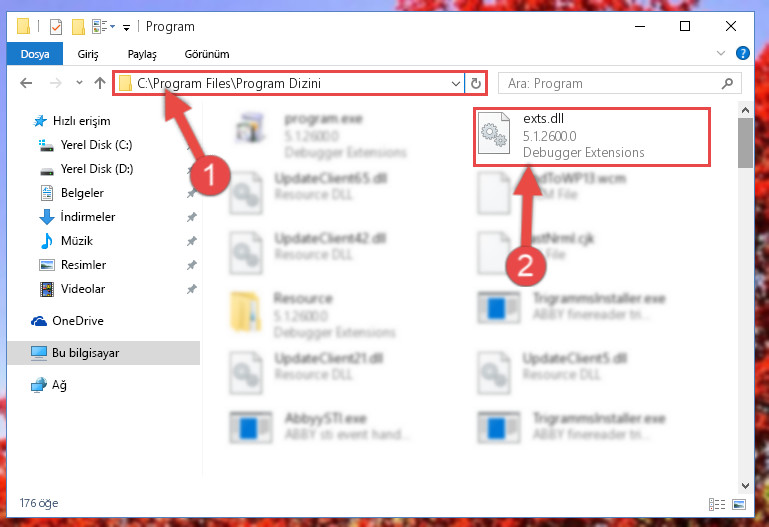Open the Dosya menu tab

point(35,54)
